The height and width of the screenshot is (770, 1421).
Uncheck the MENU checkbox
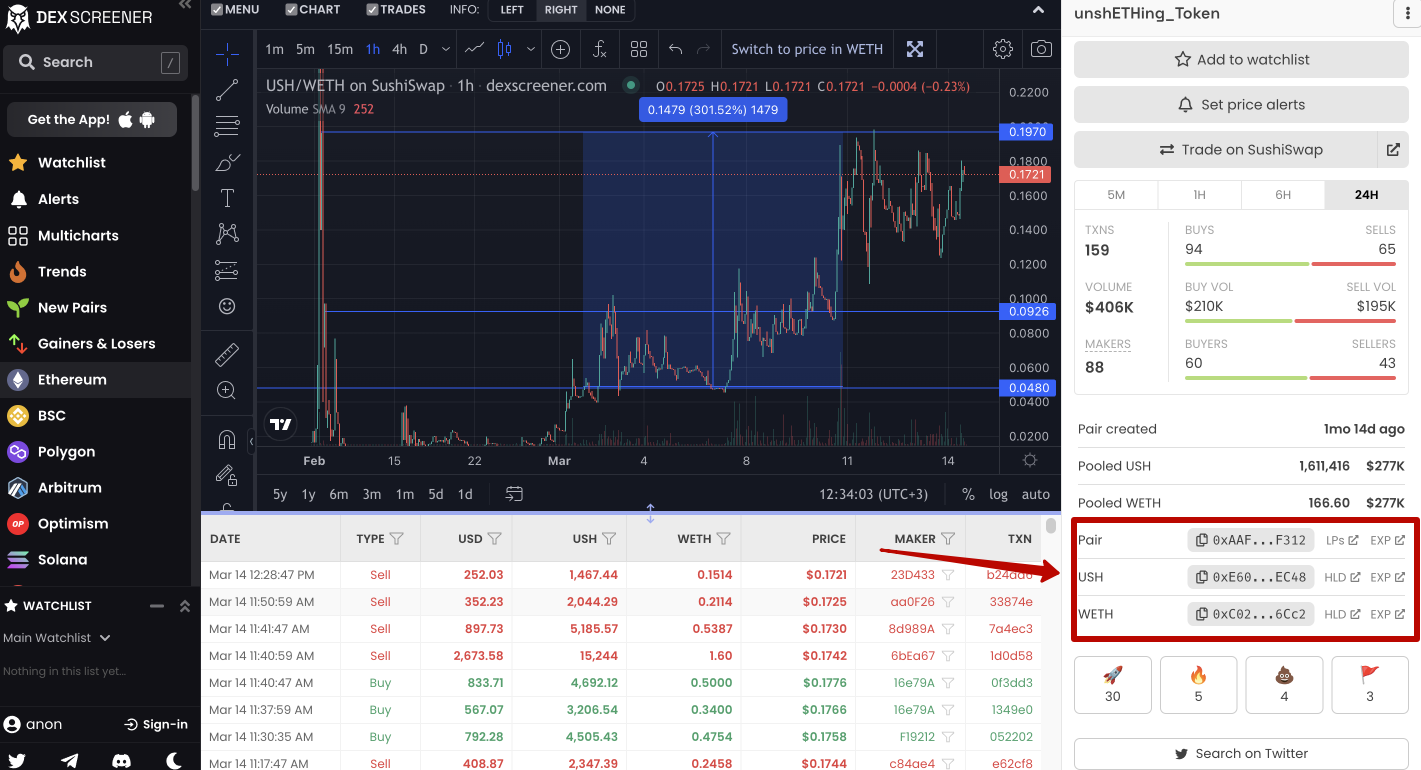(217, 10)
